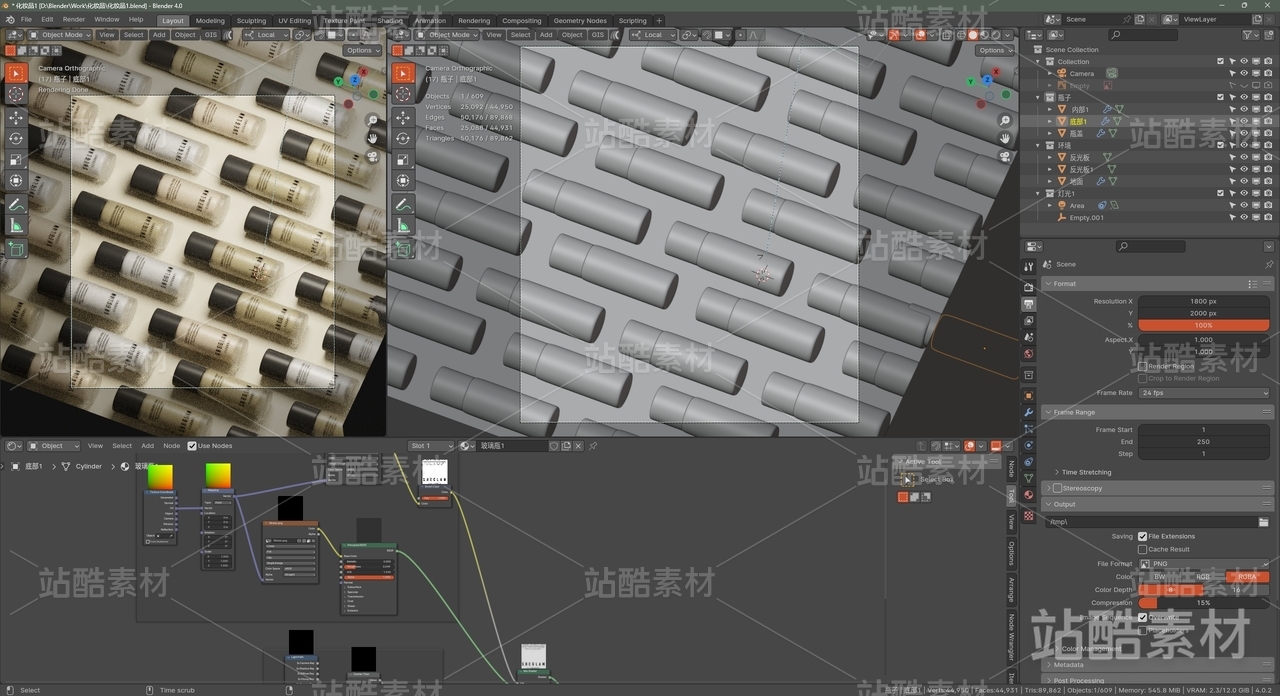Open the World properties tab
Image resolution: width=1280 pixels, height=696 pixels.
(1028, 353)
